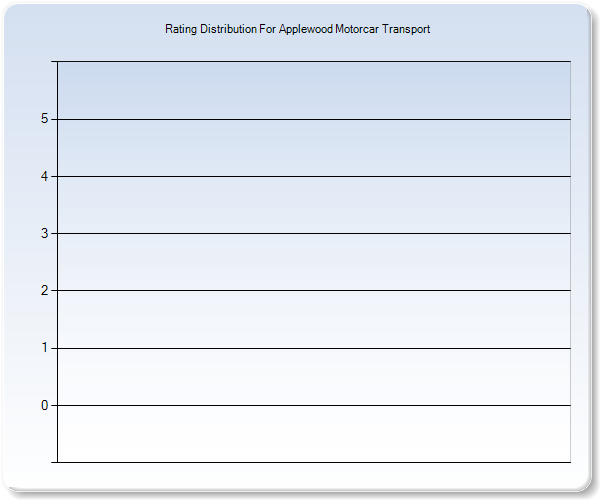Select the horizontal gridline at value 4
Screen dimensions: 600x500
[314, 177]
